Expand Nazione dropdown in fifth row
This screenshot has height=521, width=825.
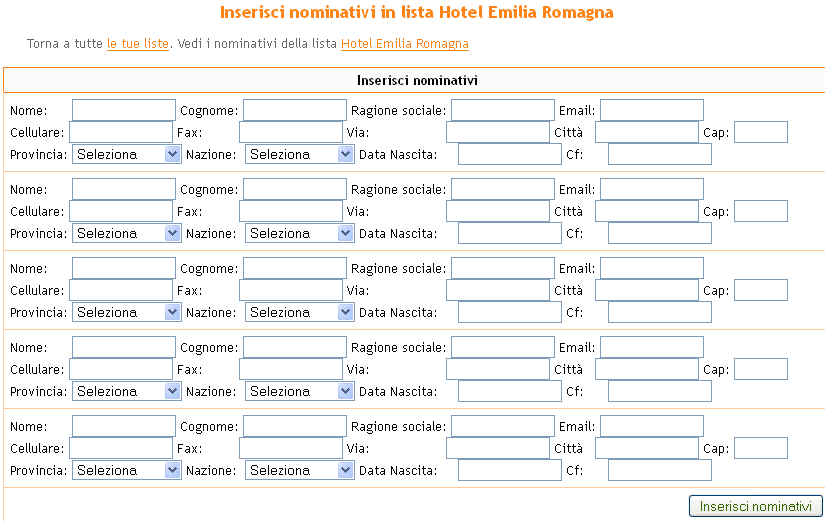299,470
